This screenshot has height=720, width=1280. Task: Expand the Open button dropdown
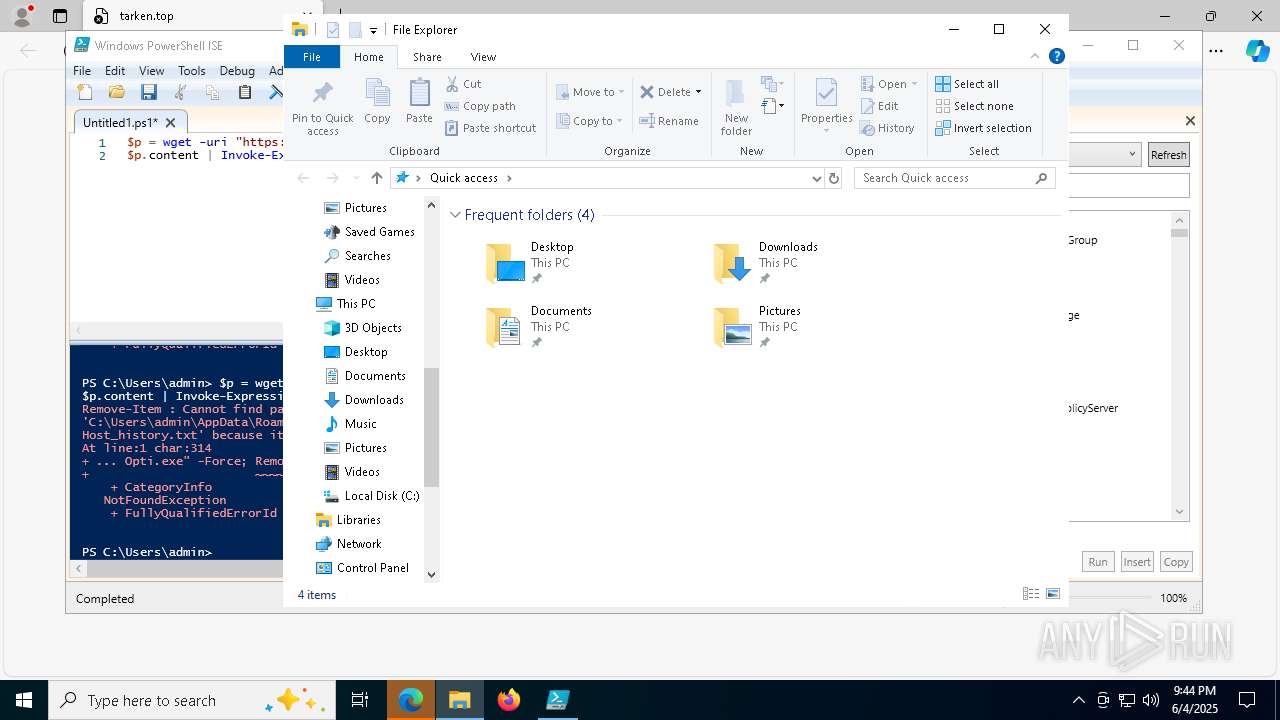tap(914, 84)
